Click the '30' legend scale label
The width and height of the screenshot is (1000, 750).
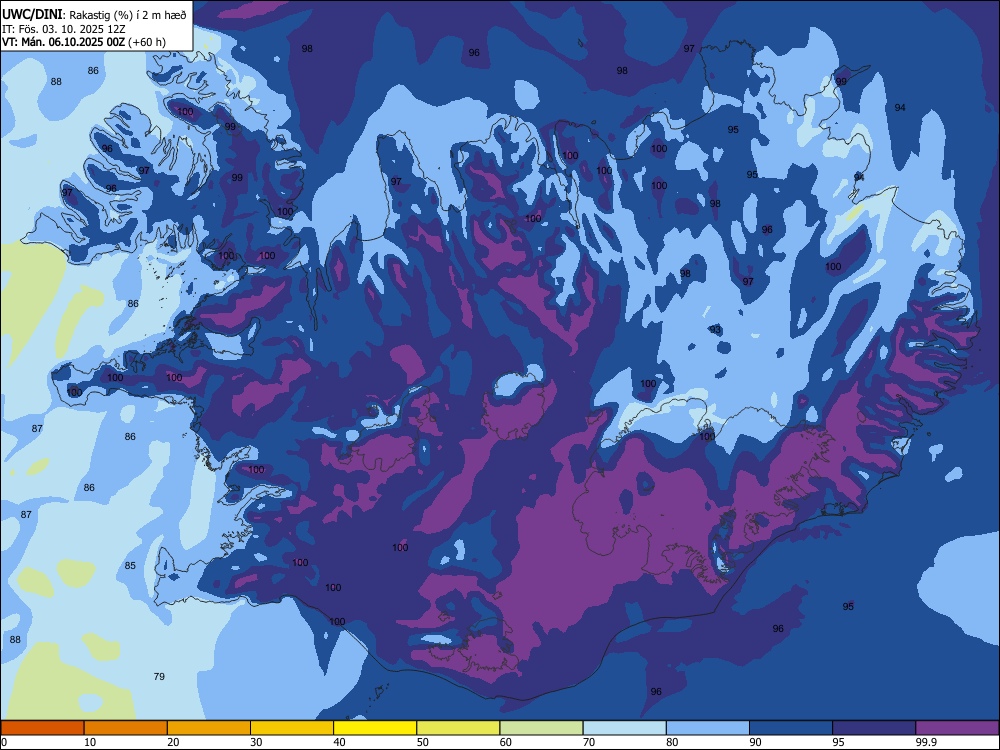click(x=256, y=742)
